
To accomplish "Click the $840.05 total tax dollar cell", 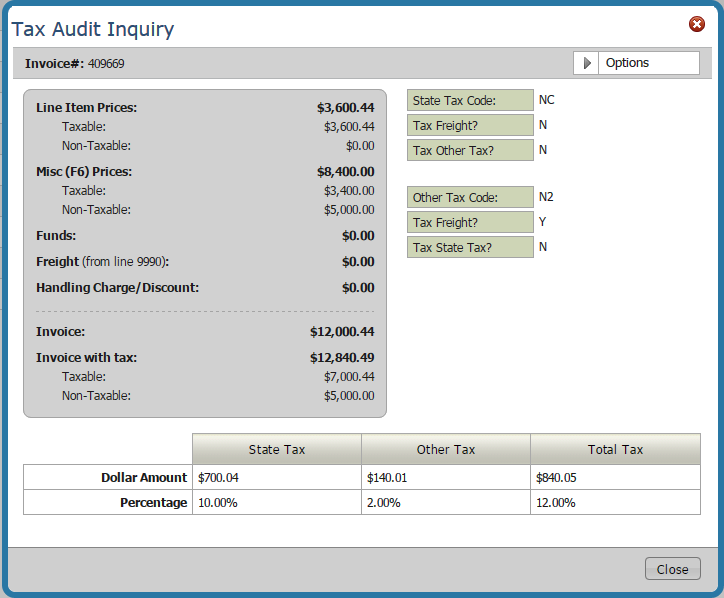I will point(614,477).
